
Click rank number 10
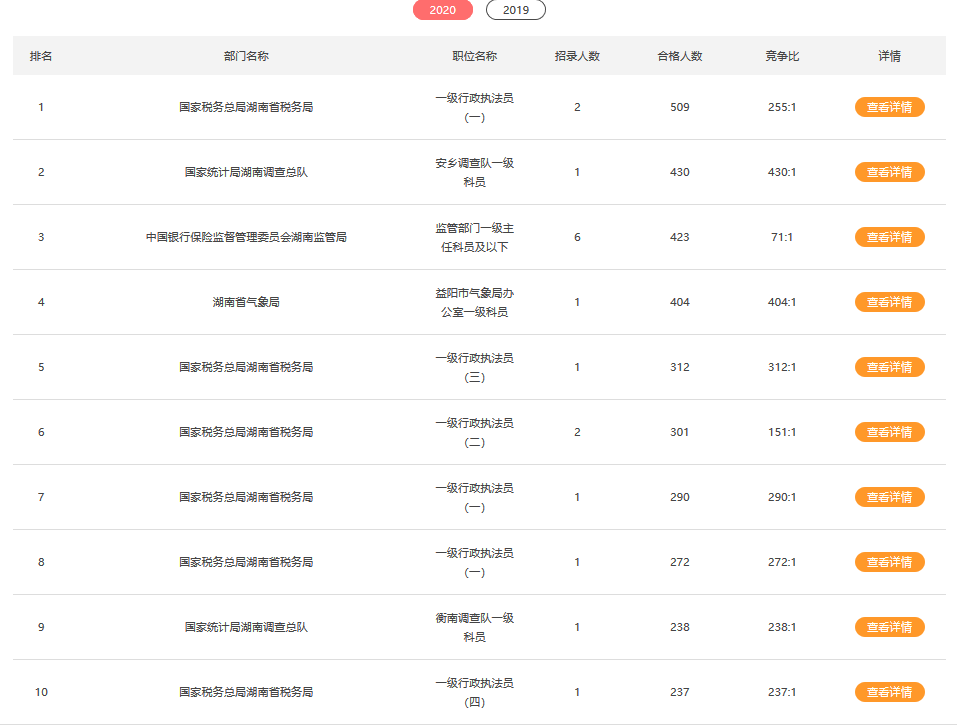pos(41,692)
